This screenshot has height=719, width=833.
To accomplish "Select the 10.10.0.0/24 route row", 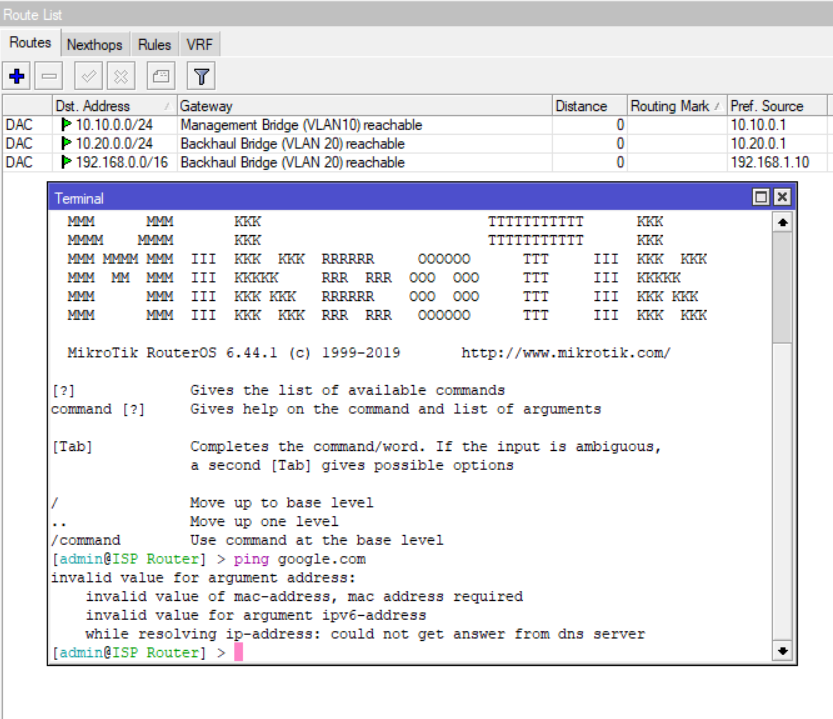I will [414, 125].
